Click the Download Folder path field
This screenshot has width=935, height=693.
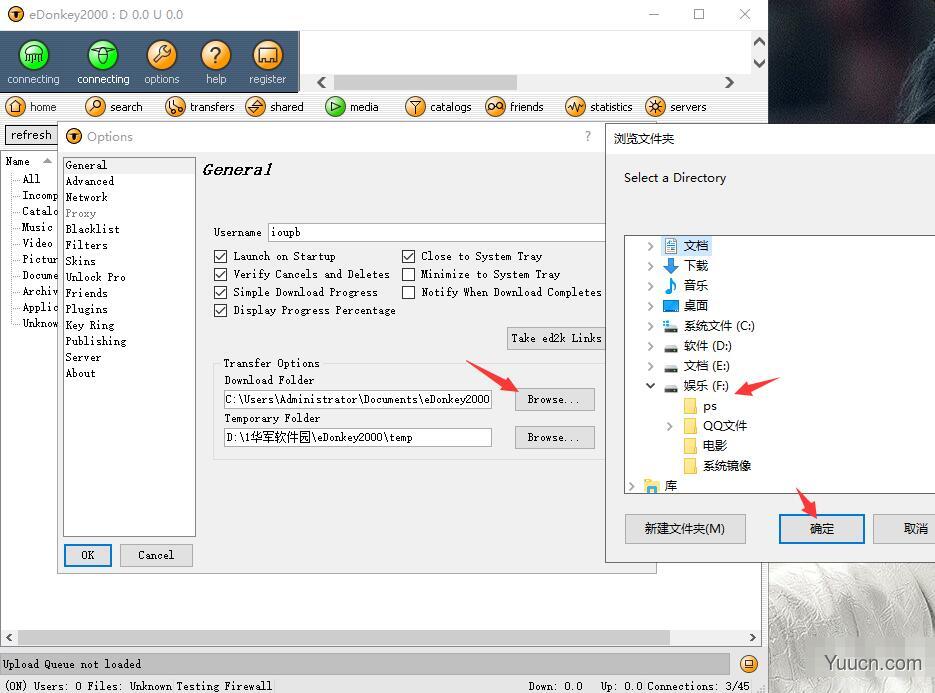(358, 399)
